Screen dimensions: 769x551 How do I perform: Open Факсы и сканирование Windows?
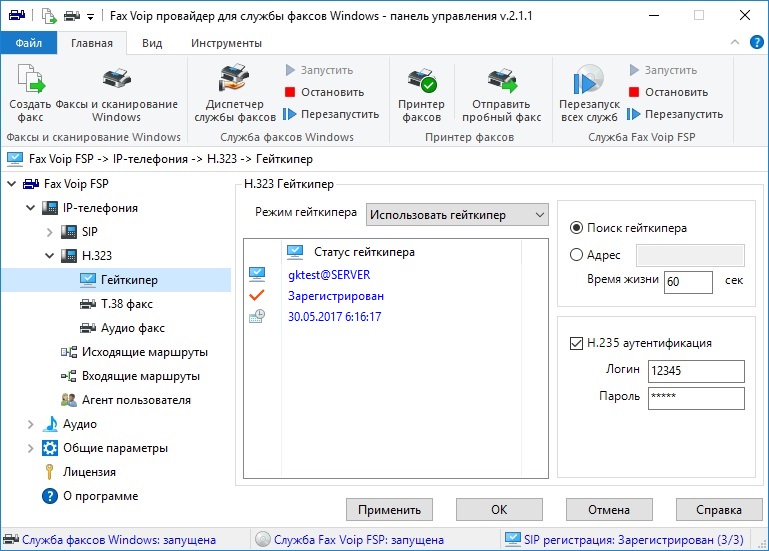pos(116,93)
